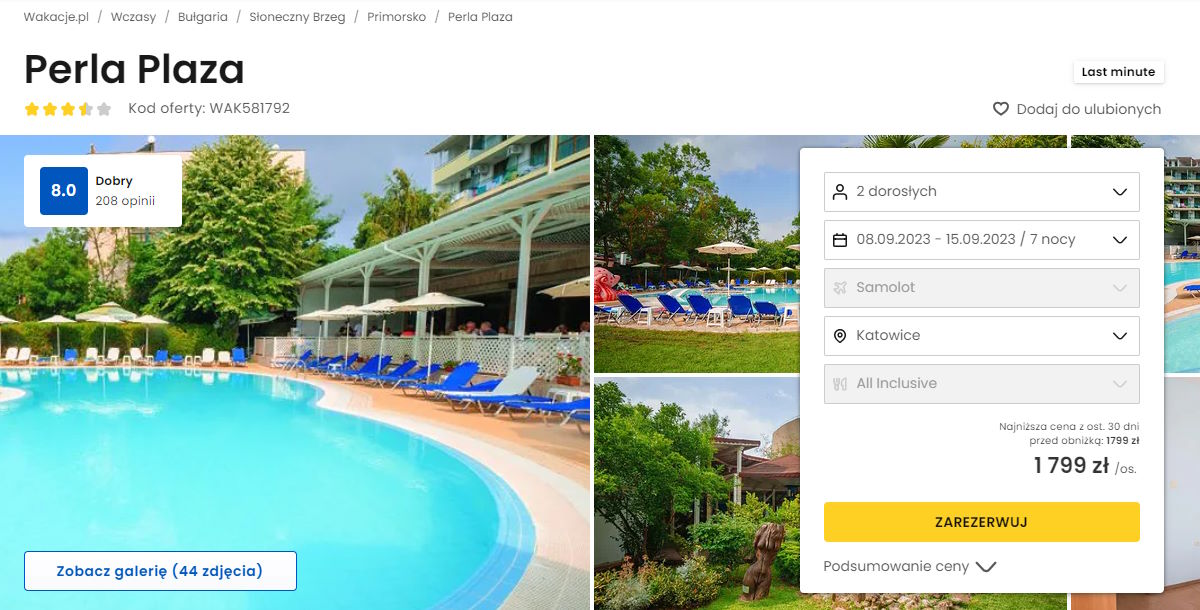Click the location pin icon by Katowice
The image size is (1200, 610).
[x=840, y=335]
